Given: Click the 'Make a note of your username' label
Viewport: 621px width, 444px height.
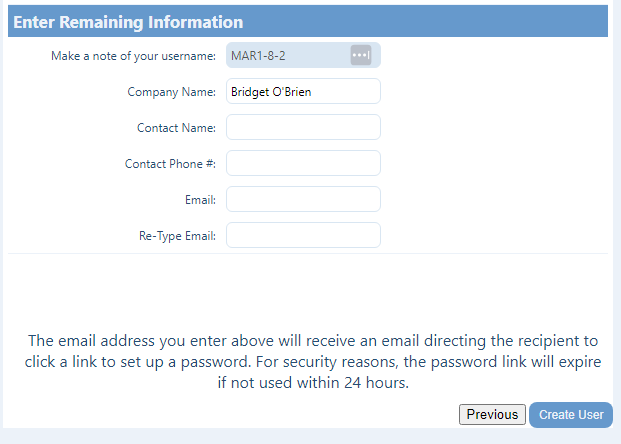Looking at the screenshot, I should pos(133,56).
